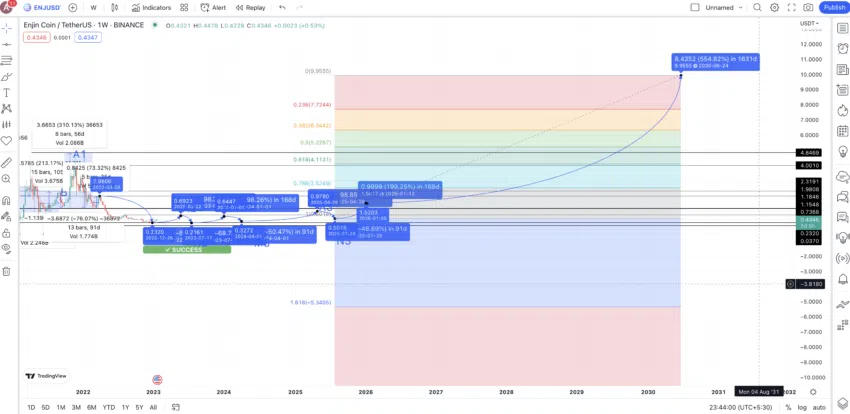
Task: Toggle percent scale on price axis
Action: coord(788,407)
